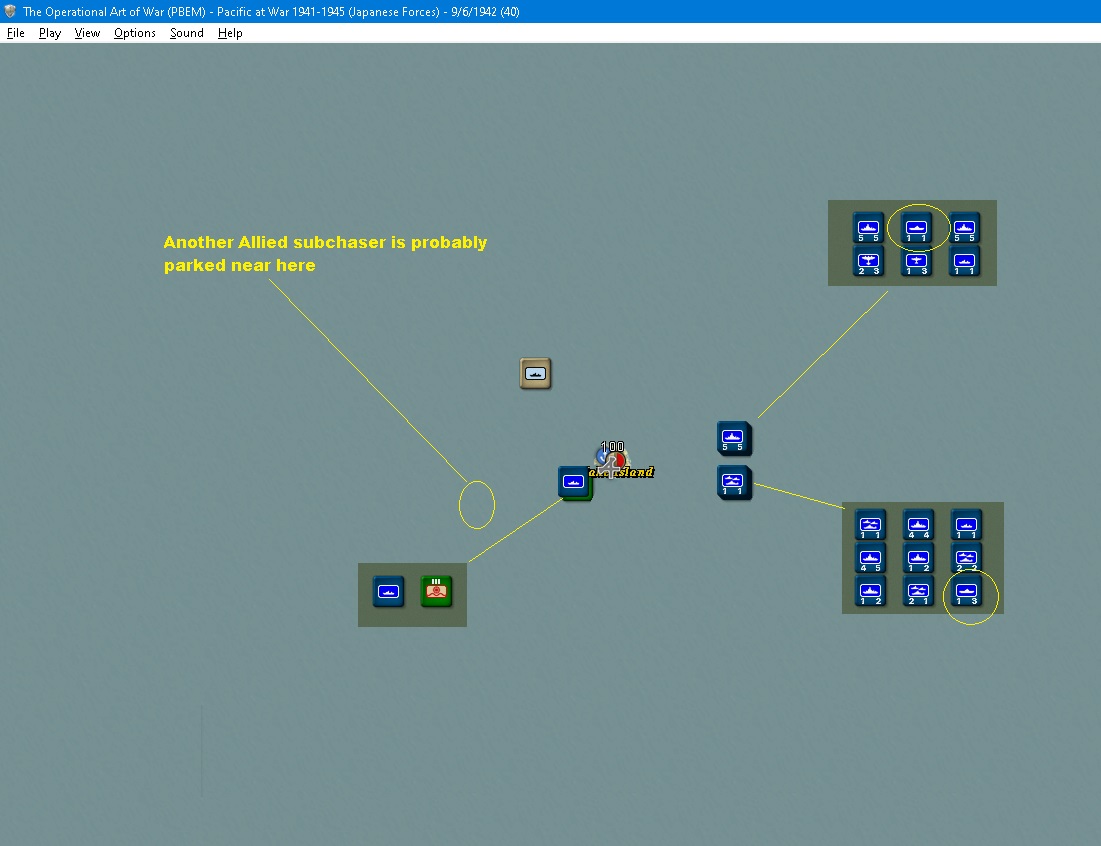Click the circled 1-3 carrier in the nine-unit inset

(x=967, y=591)
